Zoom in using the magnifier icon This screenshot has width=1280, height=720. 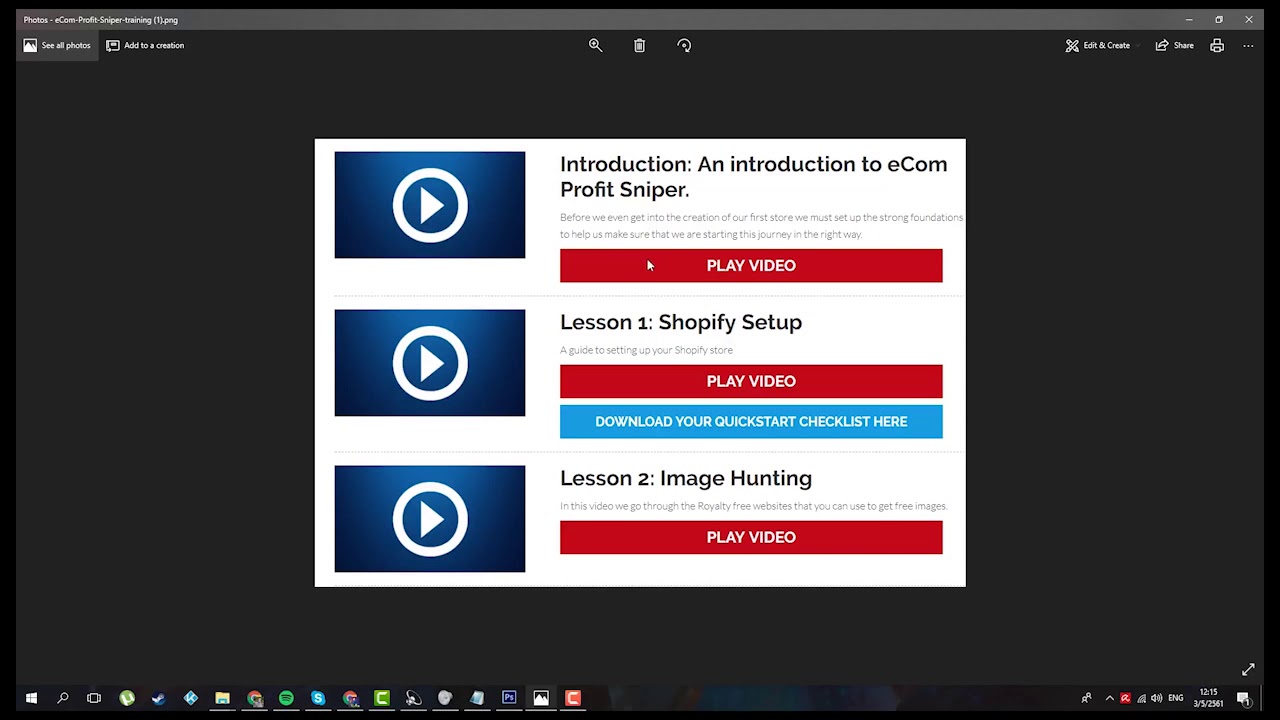pyautogui.click(x=595, y=45)
